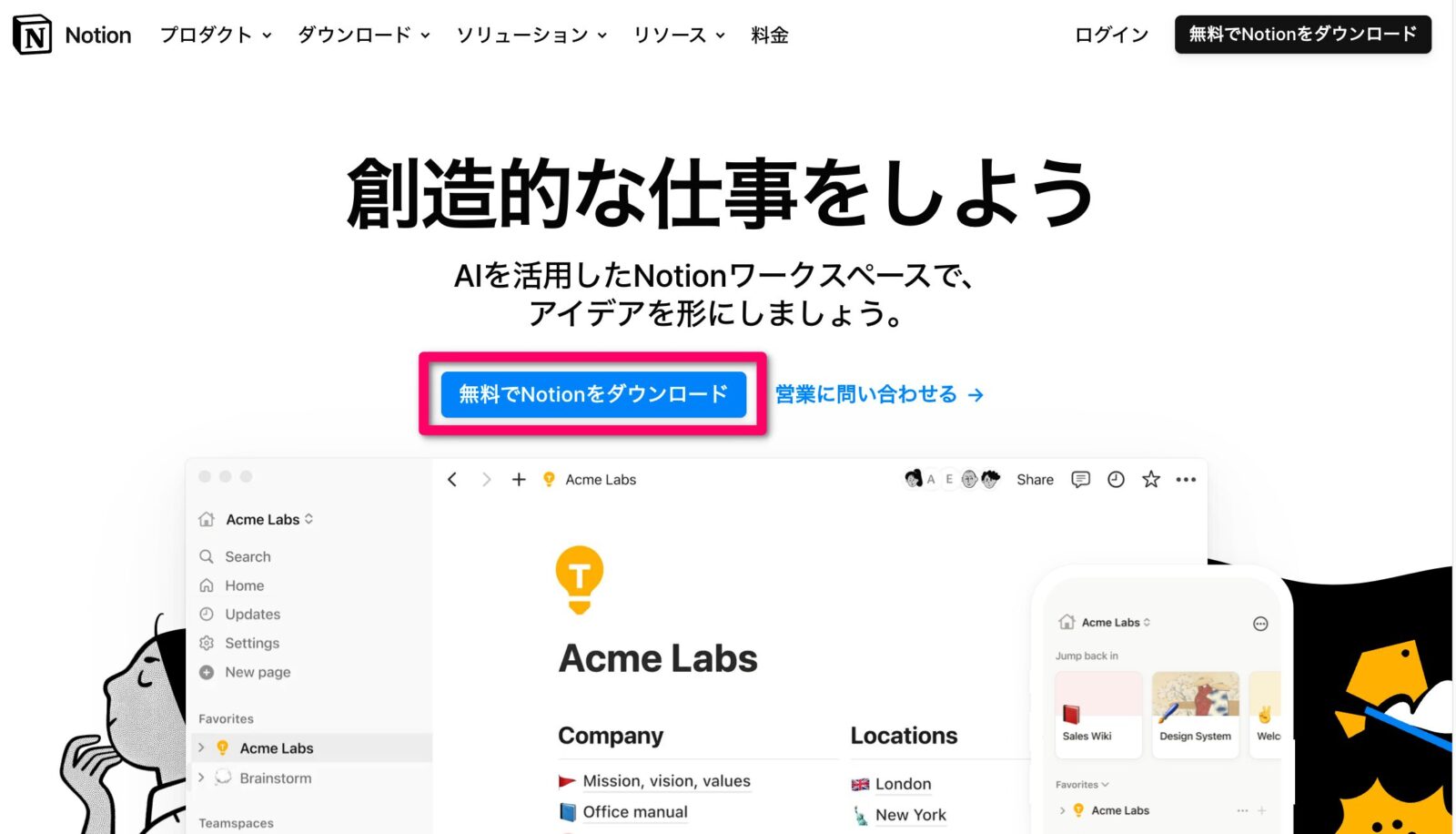Expand the Brainstorm page chevron

pos(201,778)
